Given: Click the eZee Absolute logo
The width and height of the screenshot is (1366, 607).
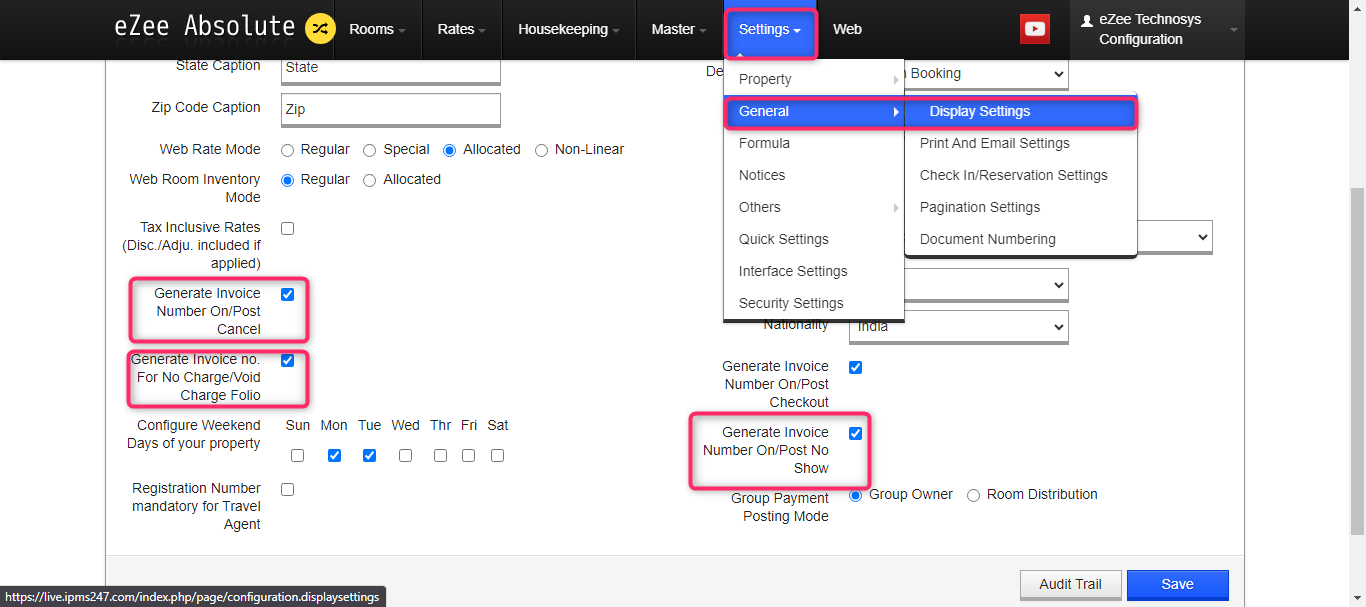Looking at the screenshot, I should [x=204, y=28].
